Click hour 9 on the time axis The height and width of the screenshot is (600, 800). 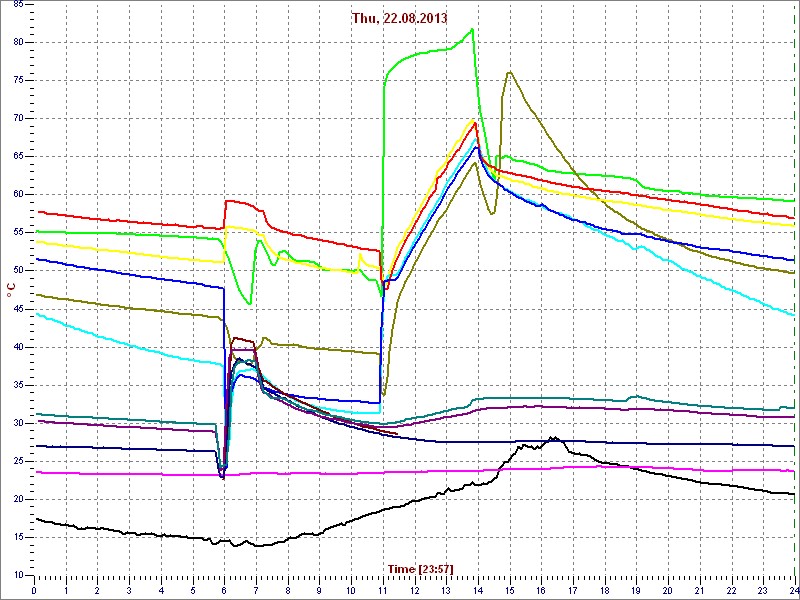click(x=319, y=590)
